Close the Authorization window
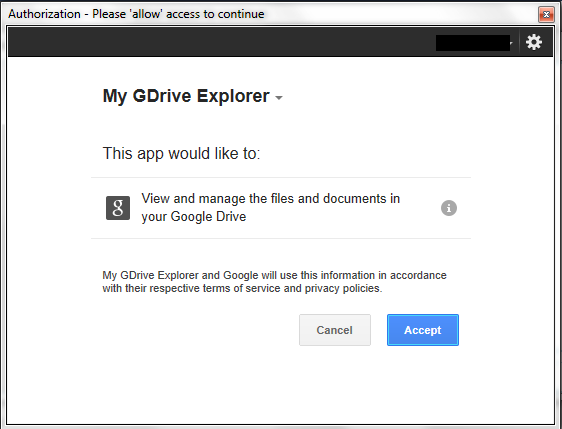Screen dimensions: 562x429 coord(546,14)
